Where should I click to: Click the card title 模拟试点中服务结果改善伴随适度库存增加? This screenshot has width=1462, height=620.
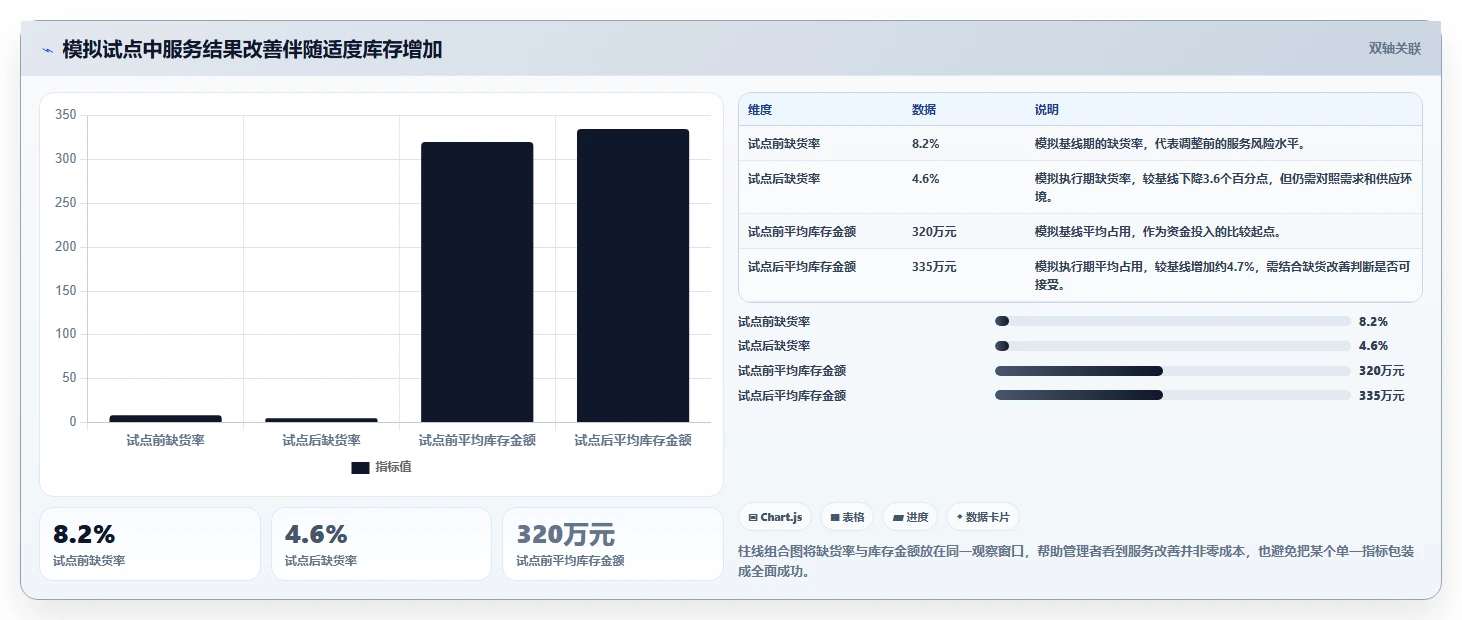click(x=252, y=50)
